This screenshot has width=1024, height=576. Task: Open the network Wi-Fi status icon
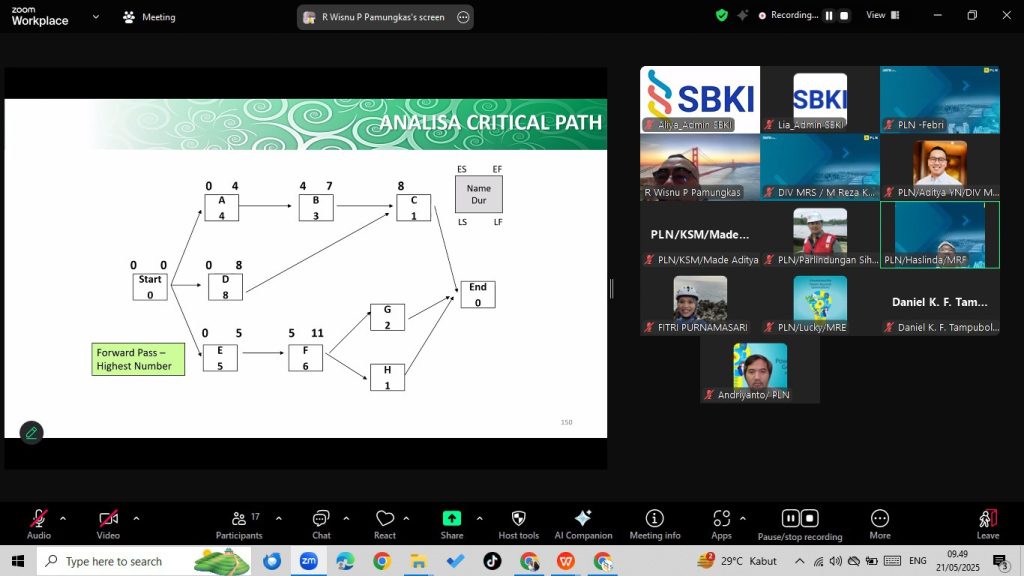coord(818,561)
